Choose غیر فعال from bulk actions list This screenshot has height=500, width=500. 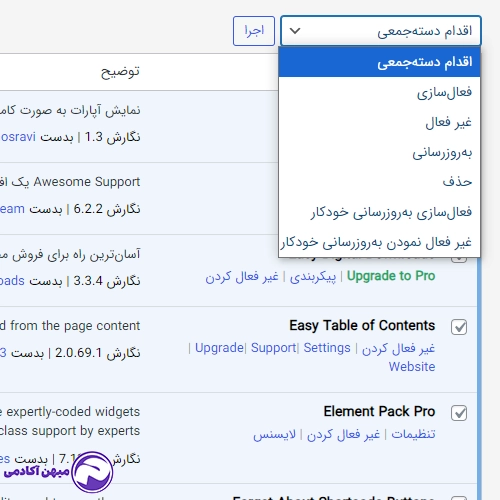pyautogui.click(x=379, y=122)
